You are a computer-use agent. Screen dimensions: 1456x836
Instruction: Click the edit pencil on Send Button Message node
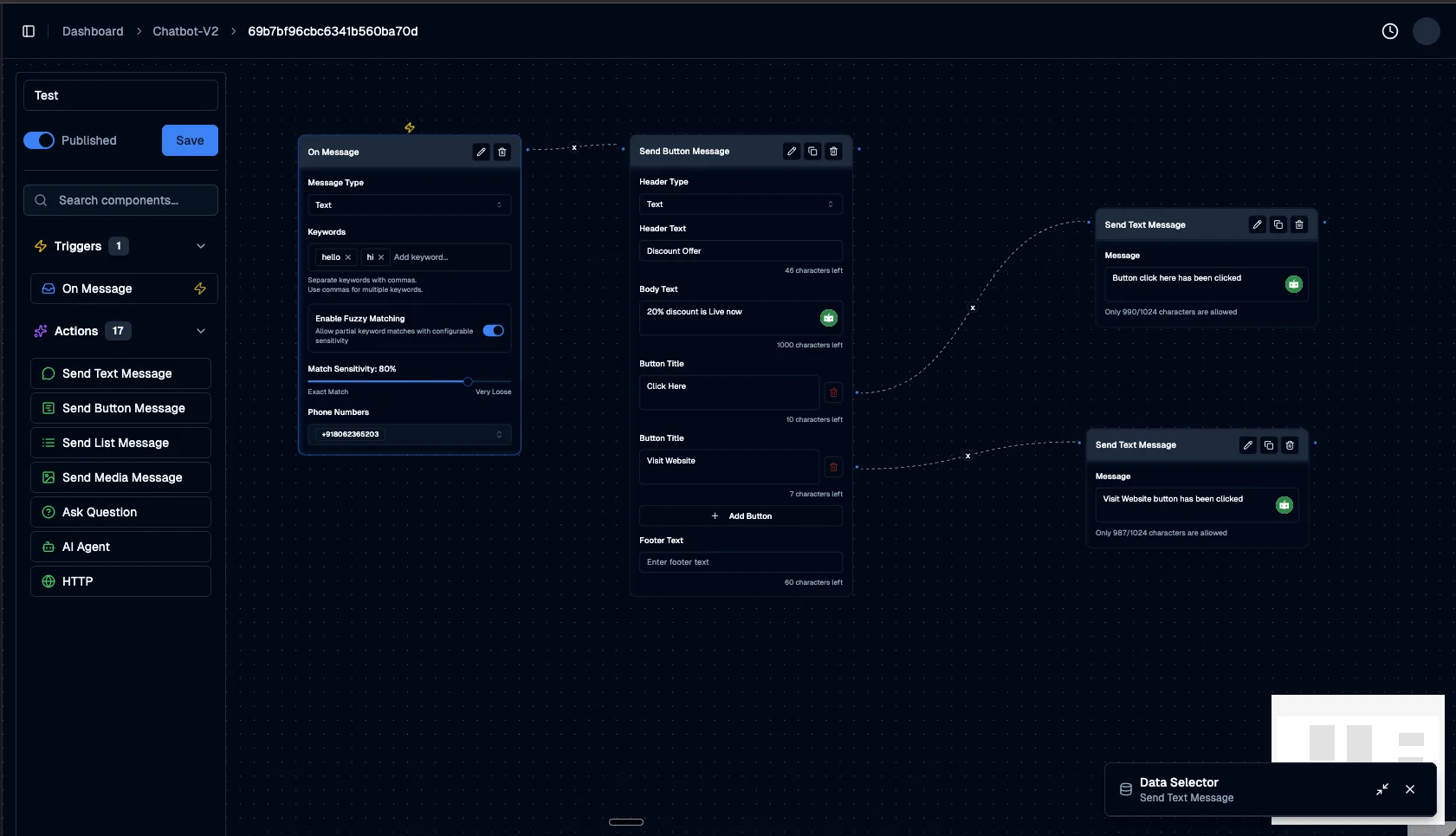(x=791, y=151)
